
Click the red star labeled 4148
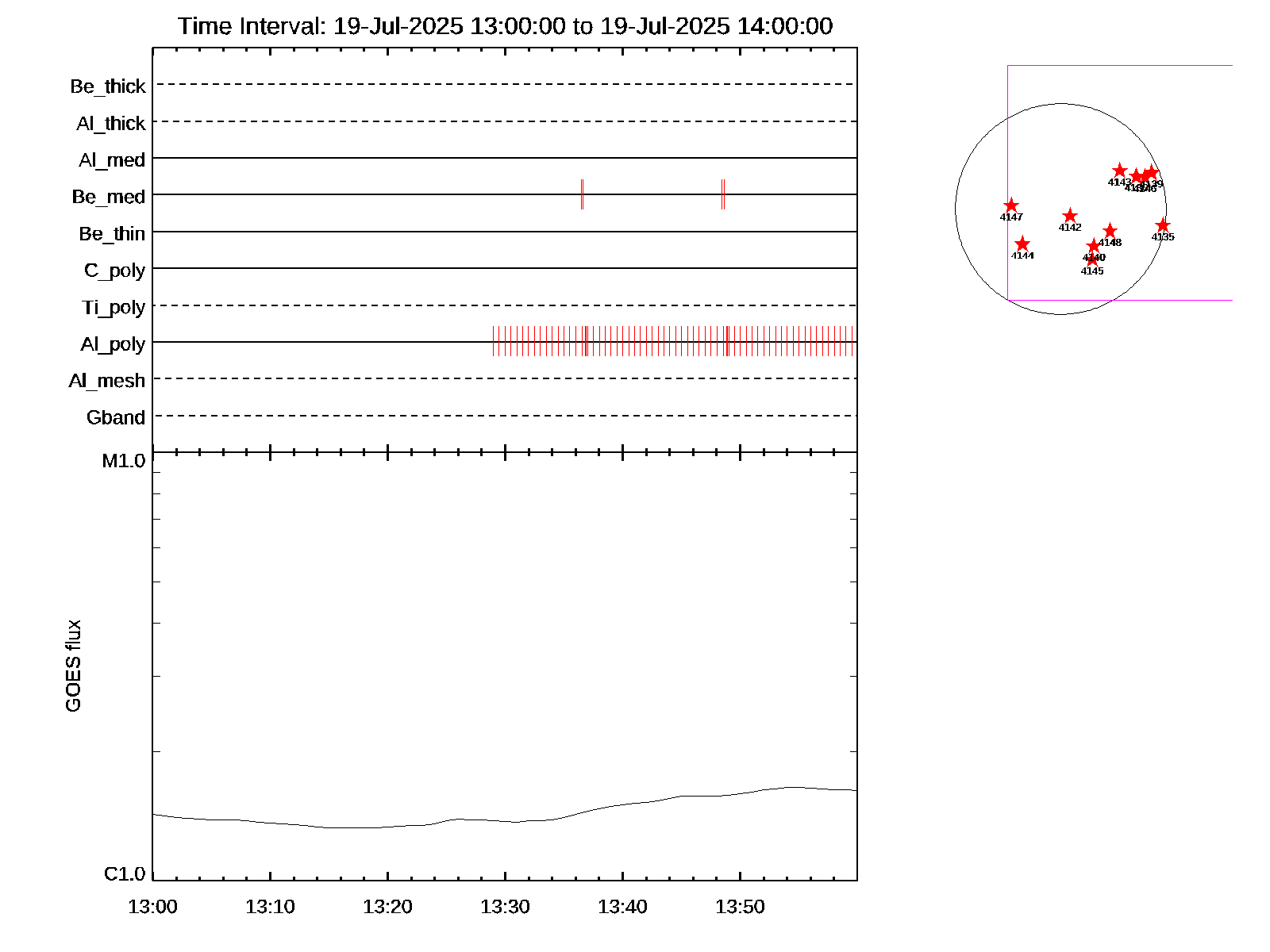(x=1110, y=232)
